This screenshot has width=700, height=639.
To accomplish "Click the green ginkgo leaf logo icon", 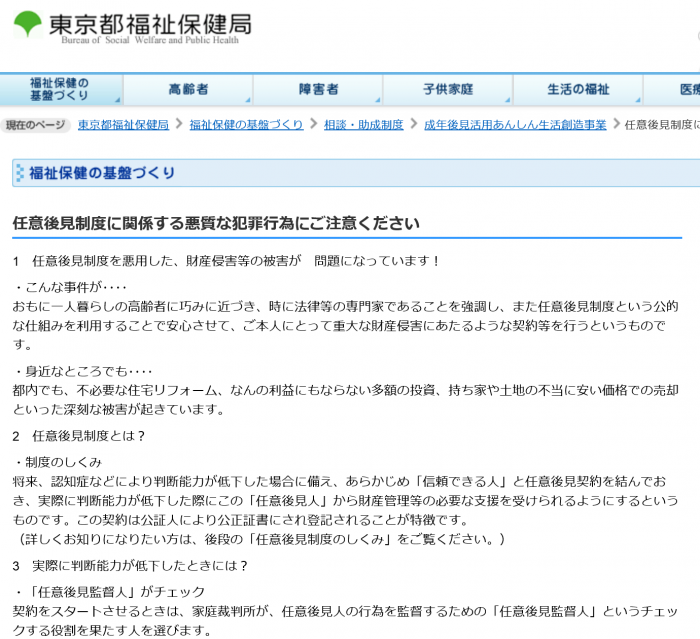I will 26,23.
